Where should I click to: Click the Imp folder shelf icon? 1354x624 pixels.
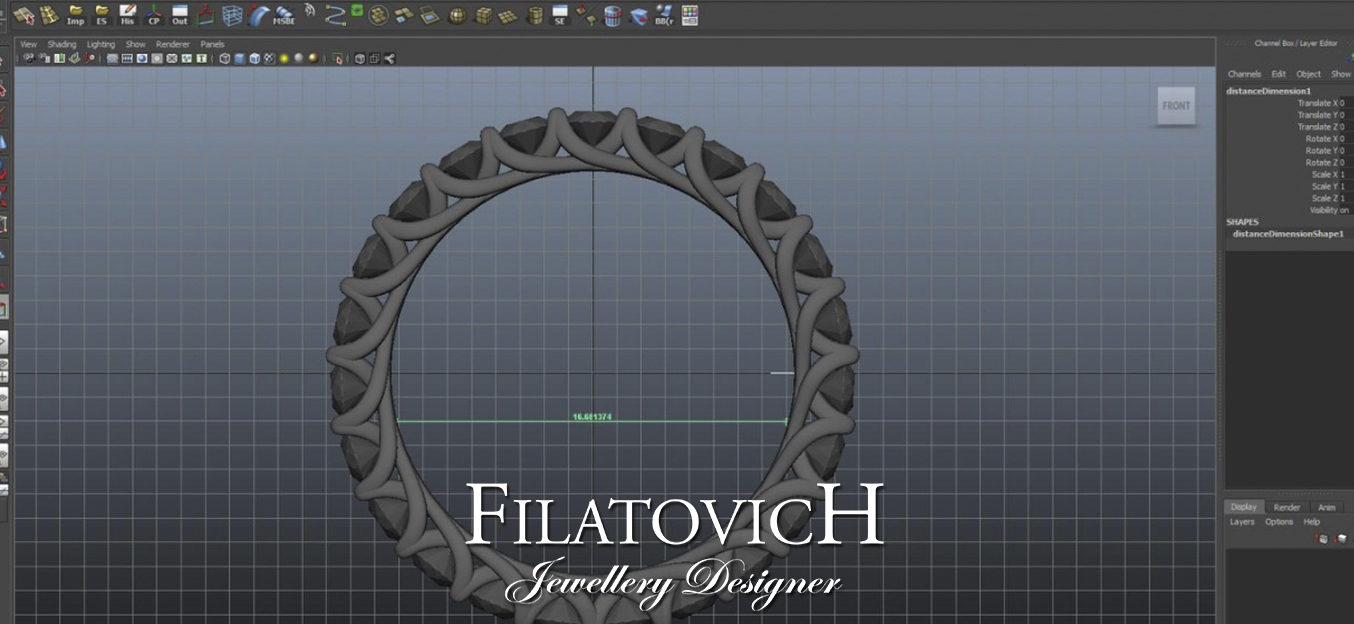(x=75, y=16)
